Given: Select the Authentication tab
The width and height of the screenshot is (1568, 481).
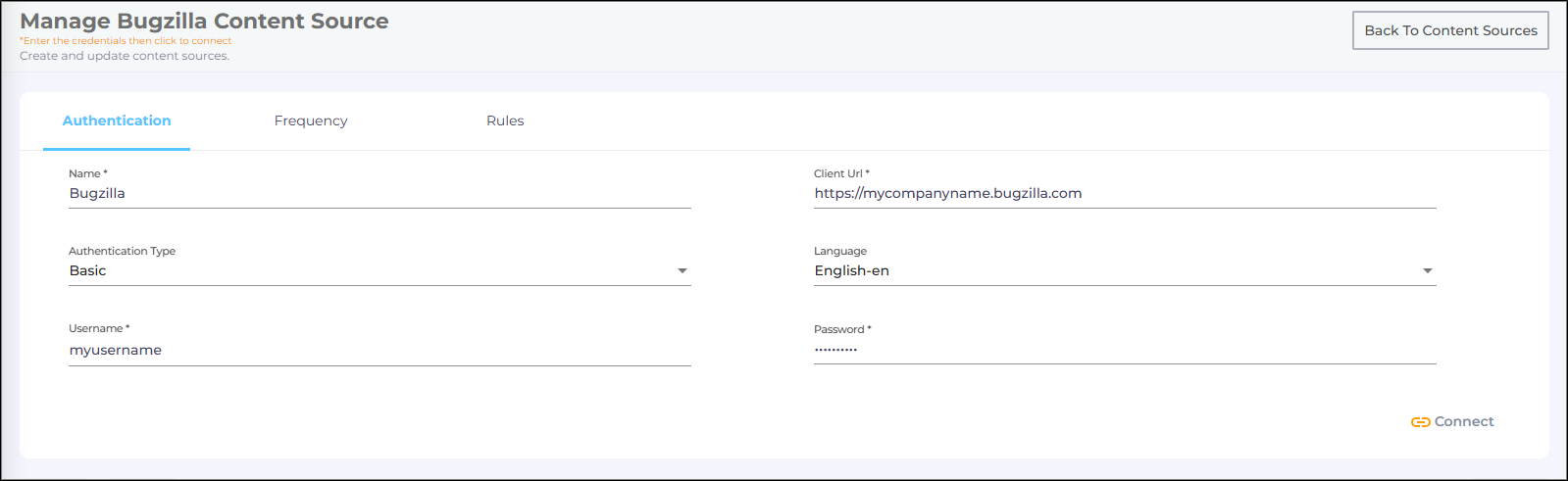Looking at the screenshot, I should [117, 120].
